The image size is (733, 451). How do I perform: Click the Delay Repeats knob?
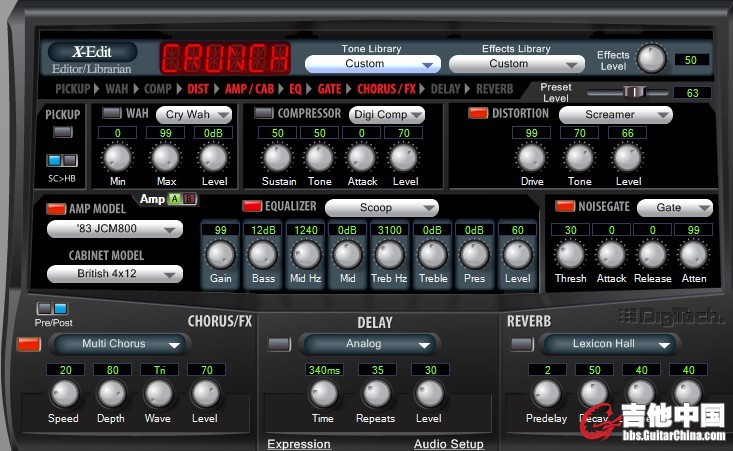pyautogui.click(x=377, y=394)
